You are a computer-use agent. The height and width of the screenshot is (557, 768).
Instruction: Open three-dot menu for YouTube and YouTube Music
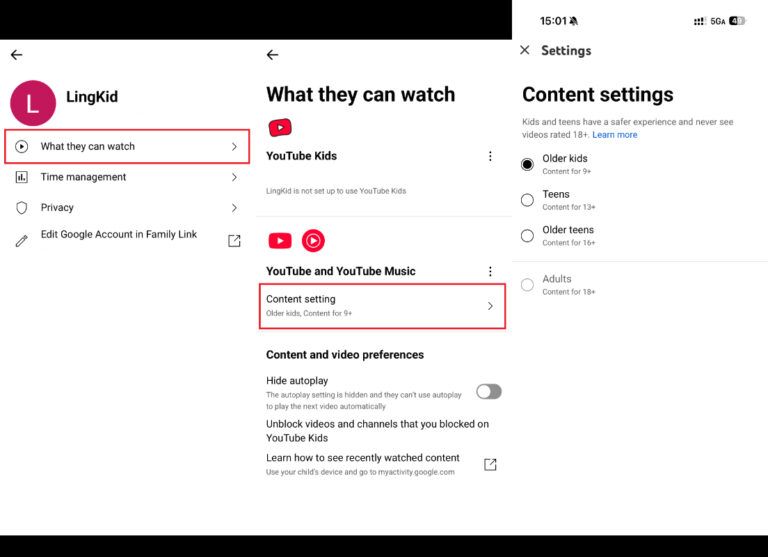(x=490, y=271)
